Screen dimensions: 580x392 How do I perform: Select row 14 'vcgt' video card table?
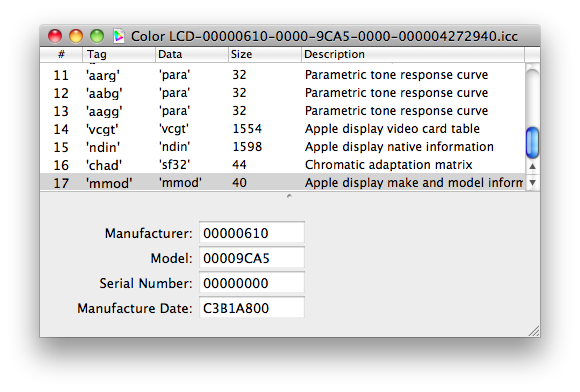[282, 129]
